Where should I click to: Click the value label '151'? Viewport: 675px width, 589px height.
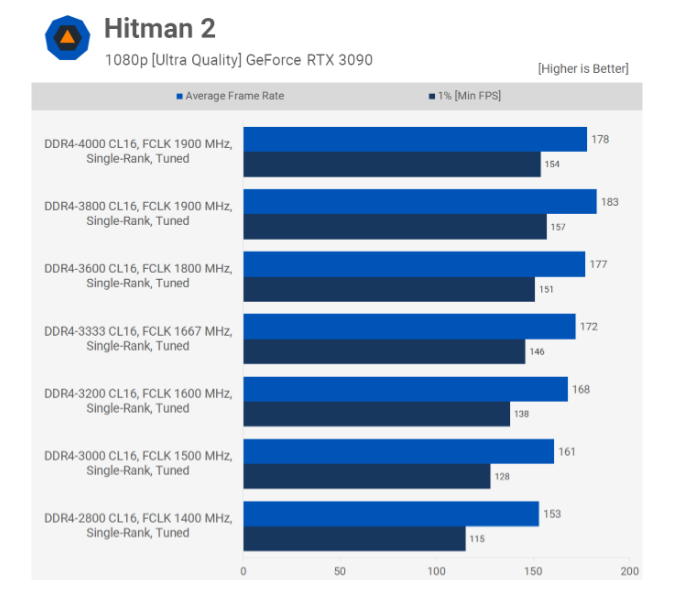pyautogui.click(x=546, y=290)
